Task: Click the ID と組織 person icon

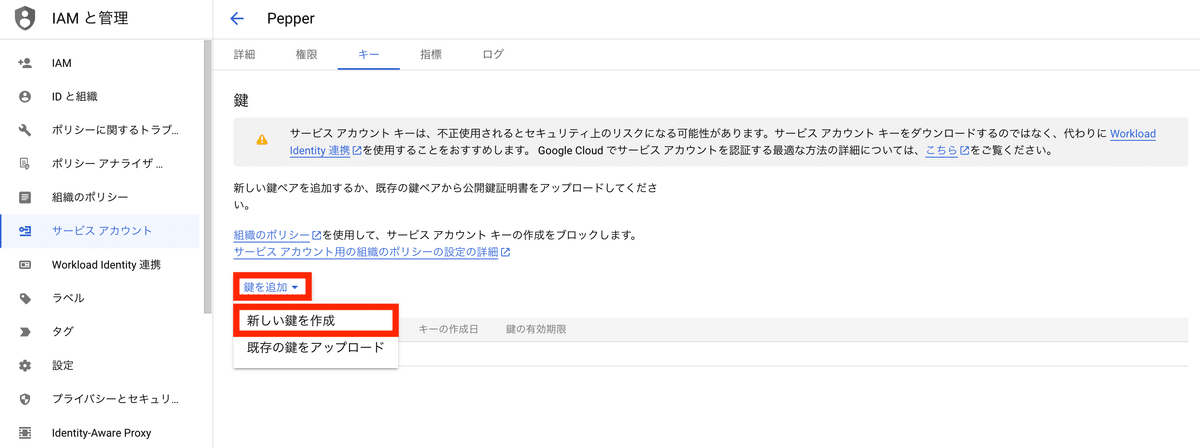Action: coord(26,97)
